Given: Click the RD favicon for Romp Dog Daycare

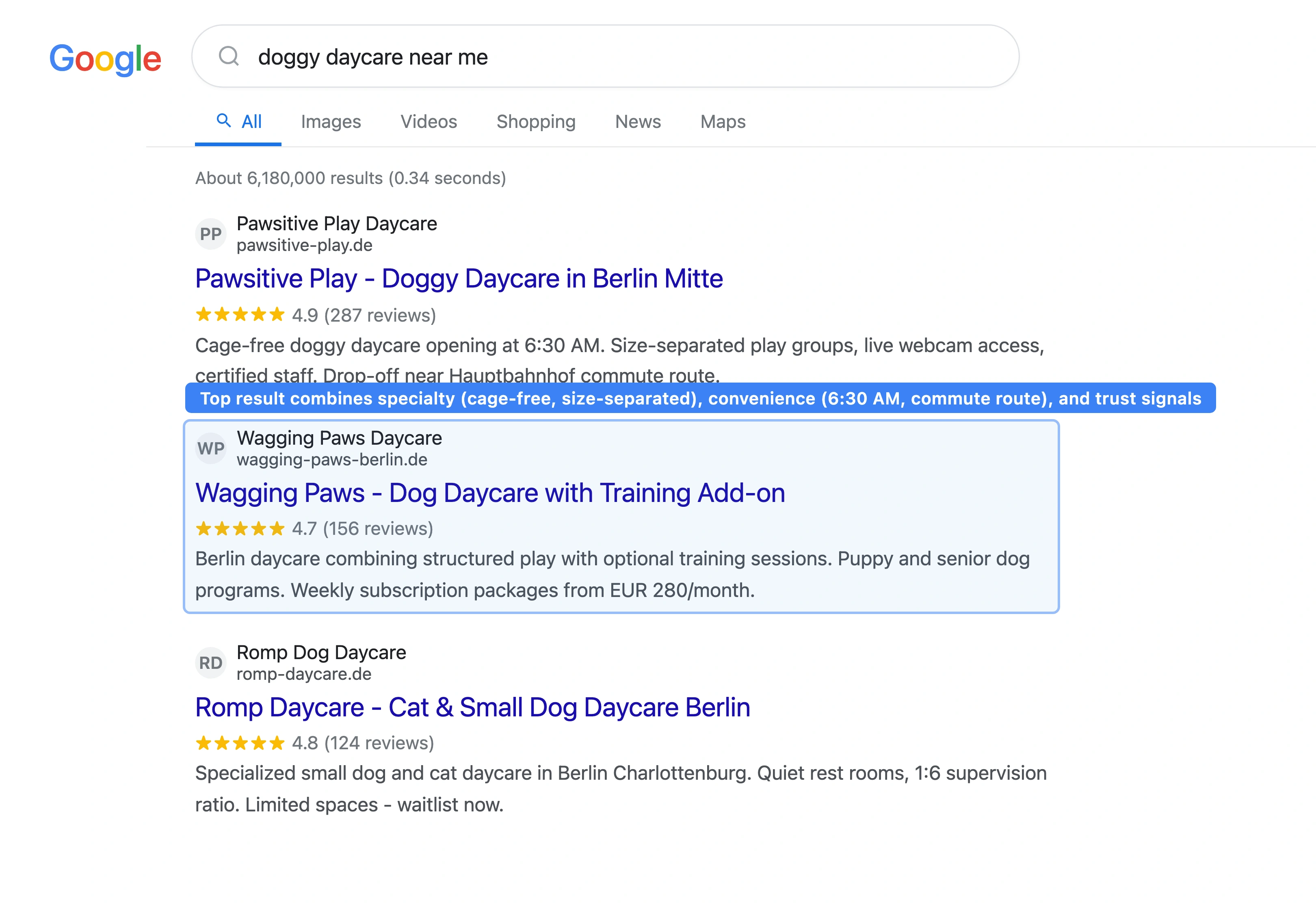Looking at the screenshot, I should [x=211, y=662].
